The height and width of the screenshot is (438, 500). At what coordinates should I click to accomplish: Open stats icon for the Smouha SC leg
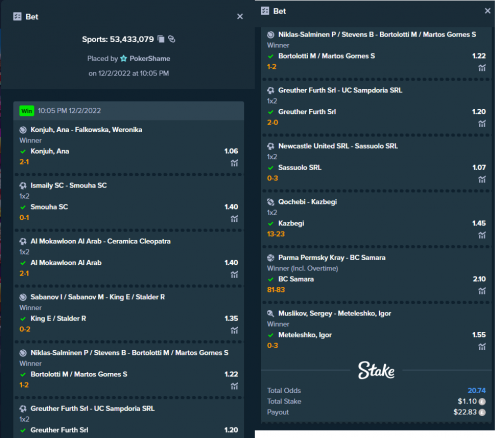coord(234,219)
